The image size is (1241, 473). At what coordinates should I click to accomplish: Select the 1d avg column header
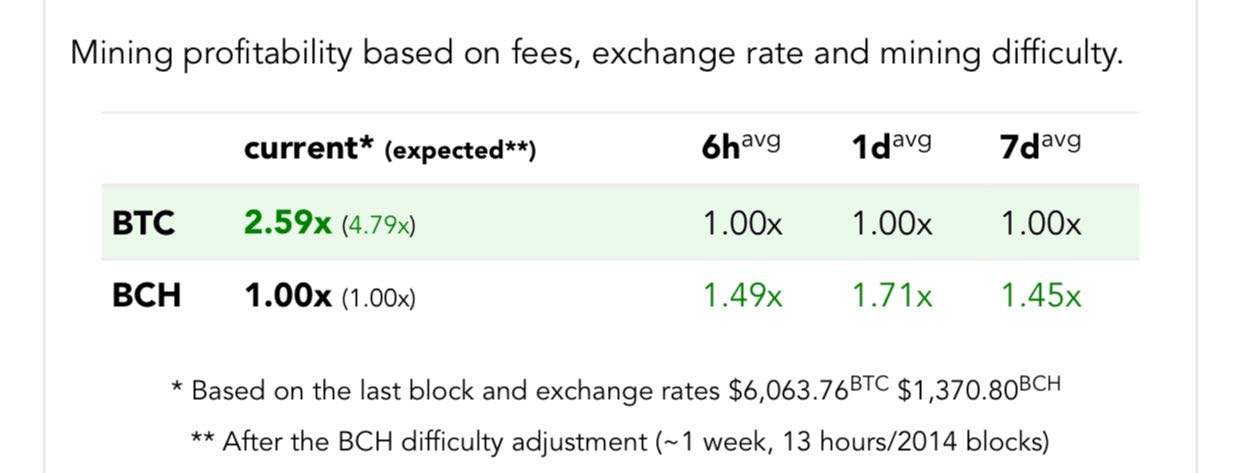click(891, 148)
